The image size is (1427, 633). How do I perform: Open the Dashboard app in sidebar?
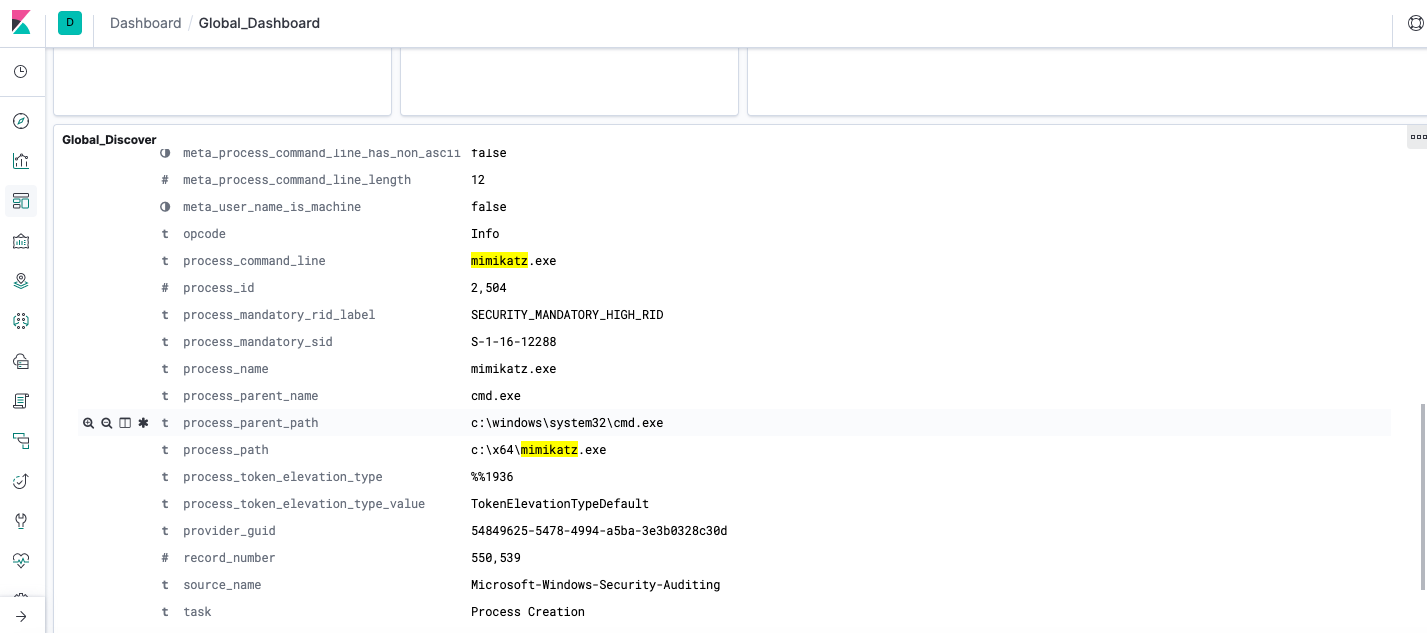pos(21,201)
